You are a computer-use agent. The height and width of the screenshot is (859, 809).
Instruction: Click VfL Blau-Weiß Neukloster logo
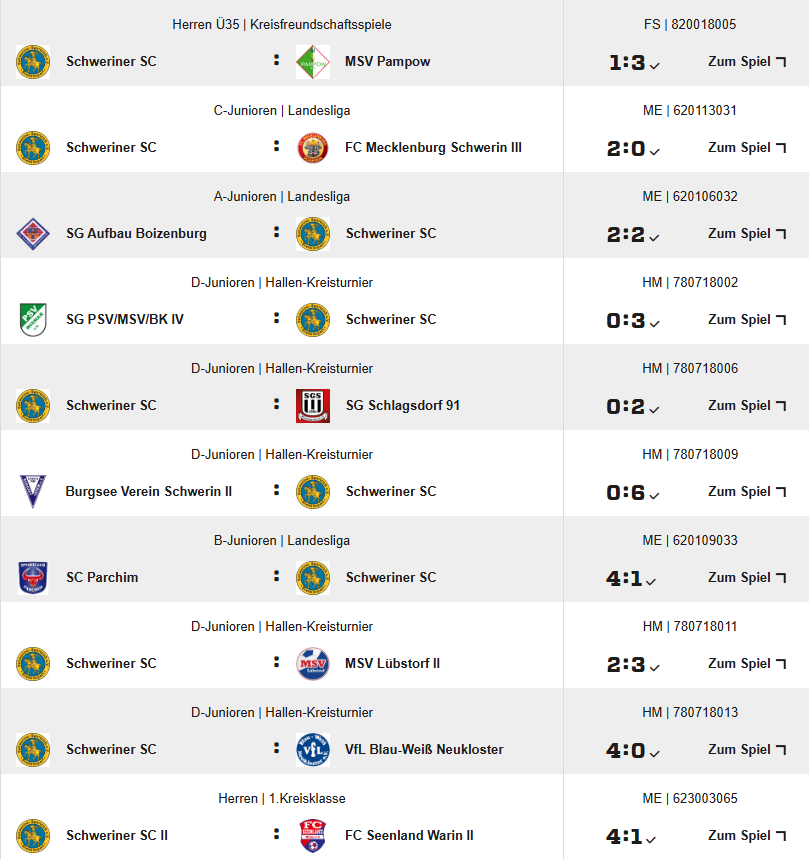(313, 750)
